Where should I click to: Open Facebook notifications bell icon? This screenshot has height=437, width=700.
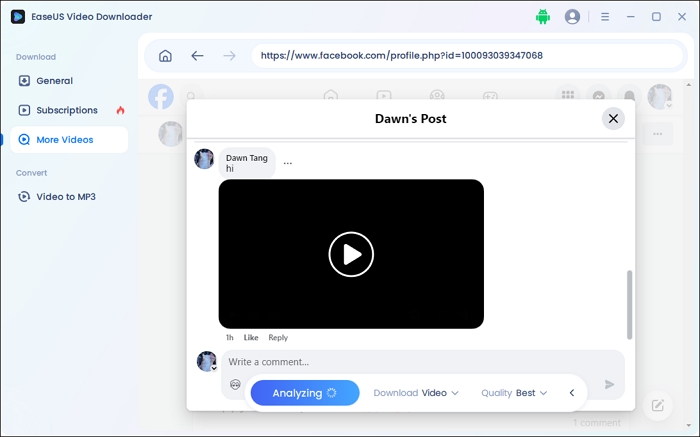629,96
